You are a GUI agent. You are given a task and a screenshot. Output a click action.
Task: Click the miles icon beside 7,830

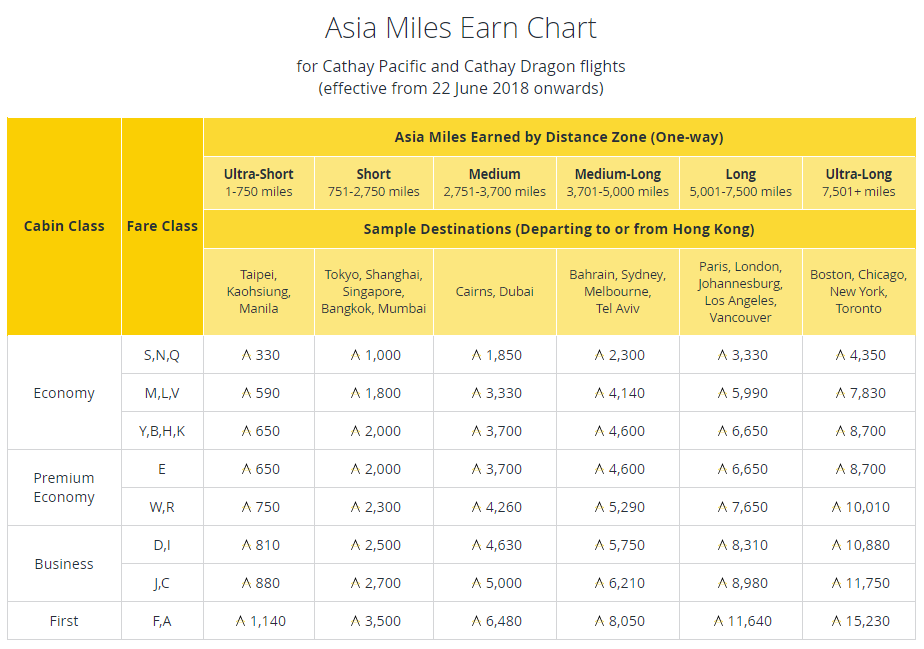coord(840,393)
